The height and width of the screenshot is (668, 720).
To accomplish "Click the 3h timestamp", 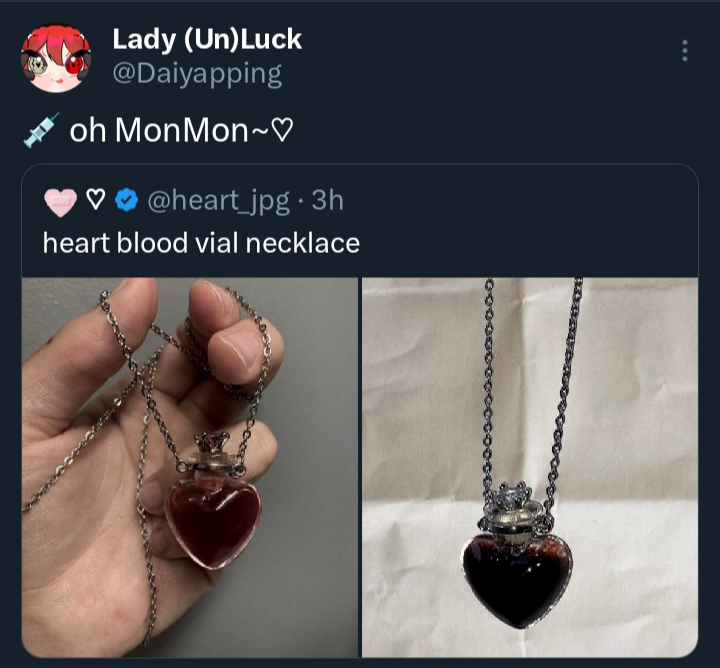I will tap(327, 200).
